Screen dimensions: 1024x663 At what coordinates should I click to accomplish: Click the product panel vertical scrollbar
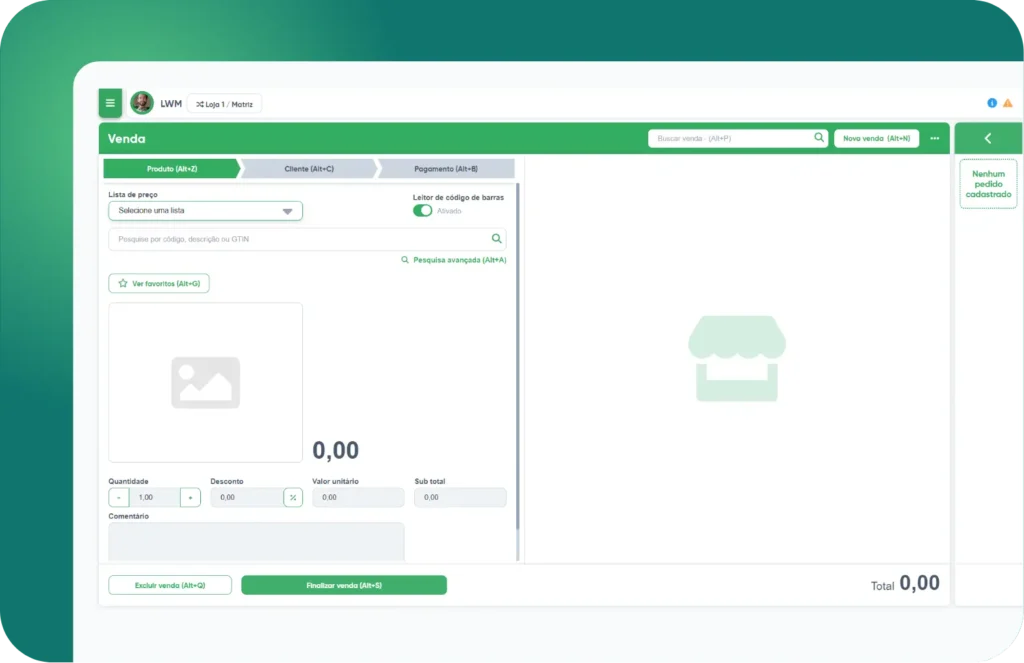[518, 356]
